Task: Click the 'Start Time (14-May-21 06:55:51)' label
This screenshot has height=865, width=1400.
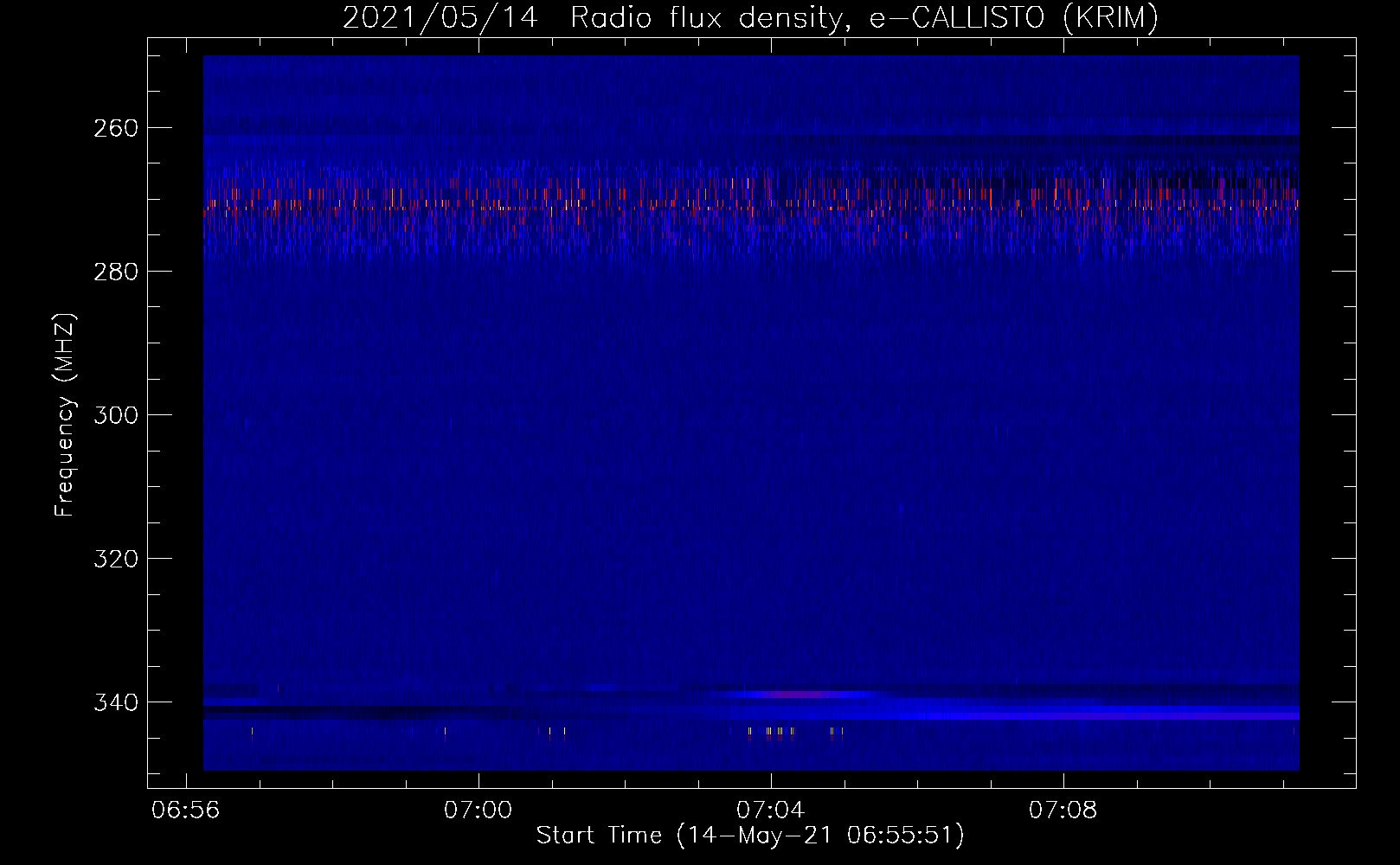Action: pos(750,836)
